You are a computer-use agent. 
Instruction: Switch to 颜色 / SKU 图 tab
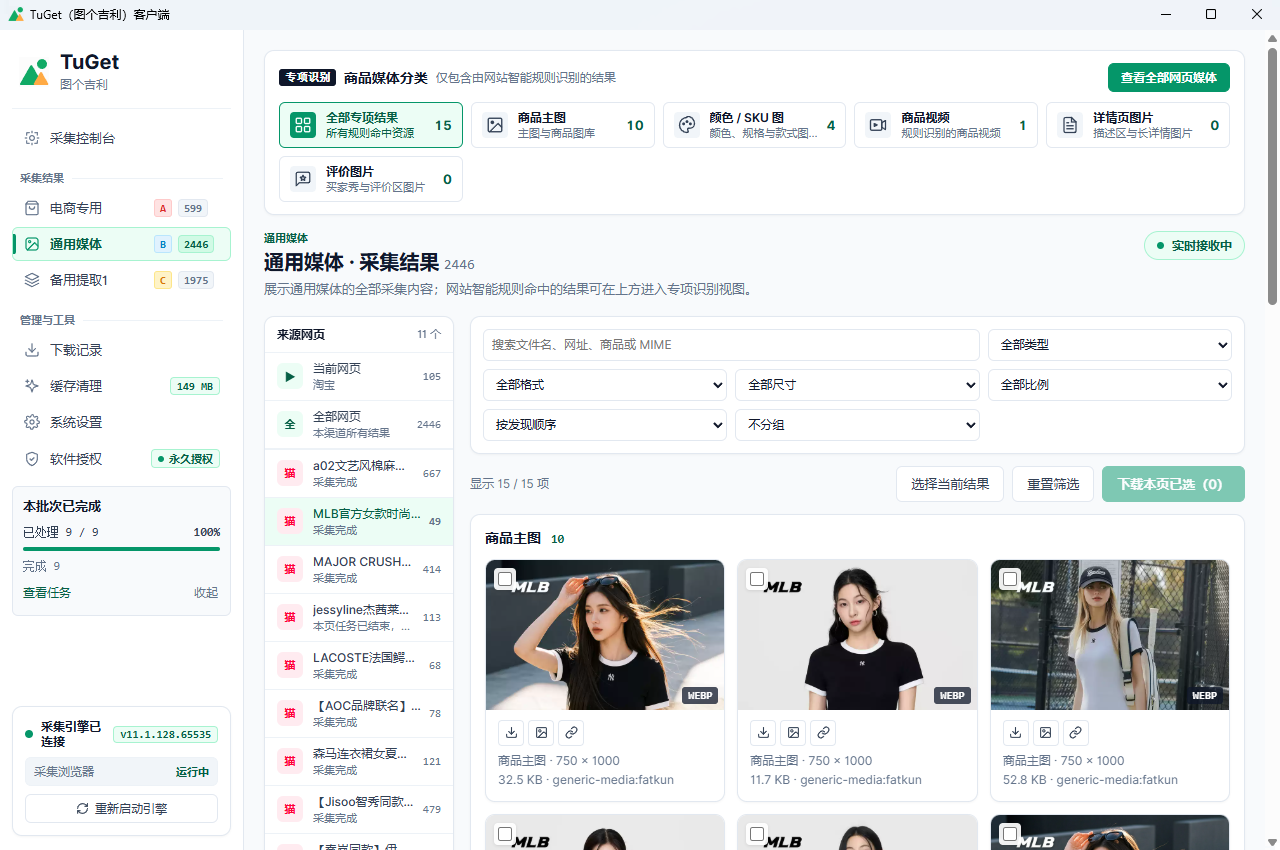754,125
